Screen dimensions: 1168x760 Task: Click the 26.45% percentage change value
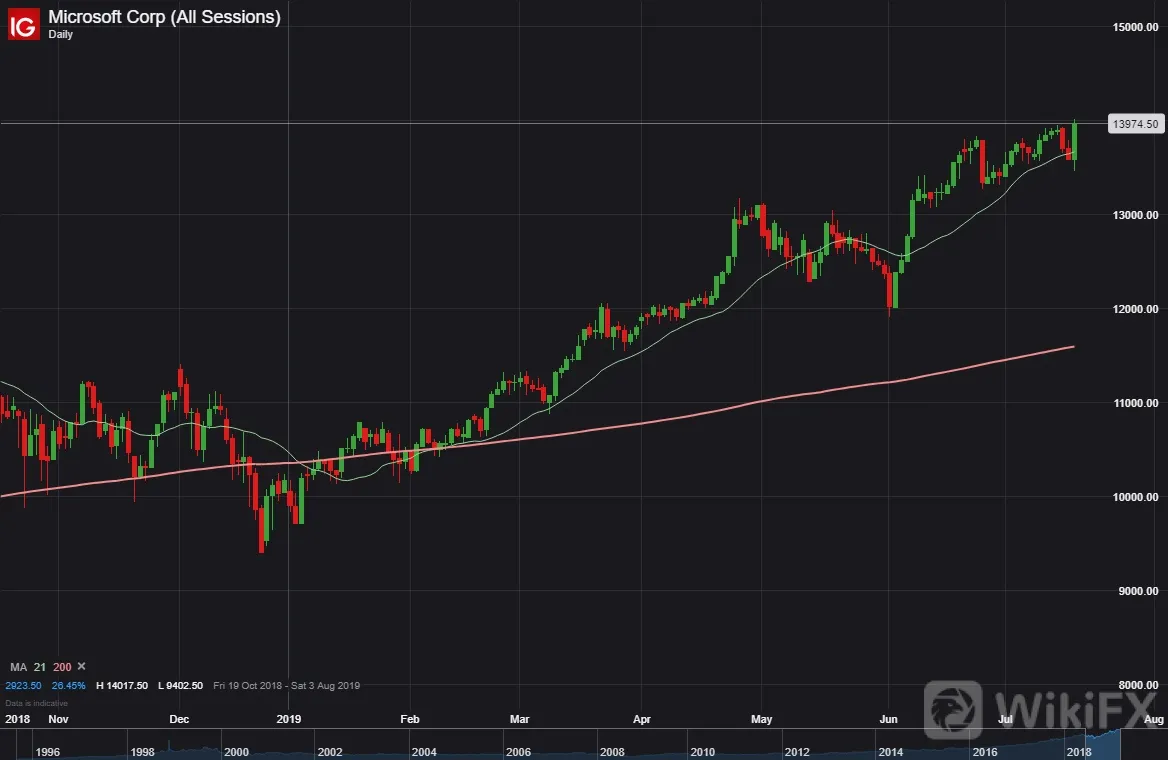pos(69,685)
